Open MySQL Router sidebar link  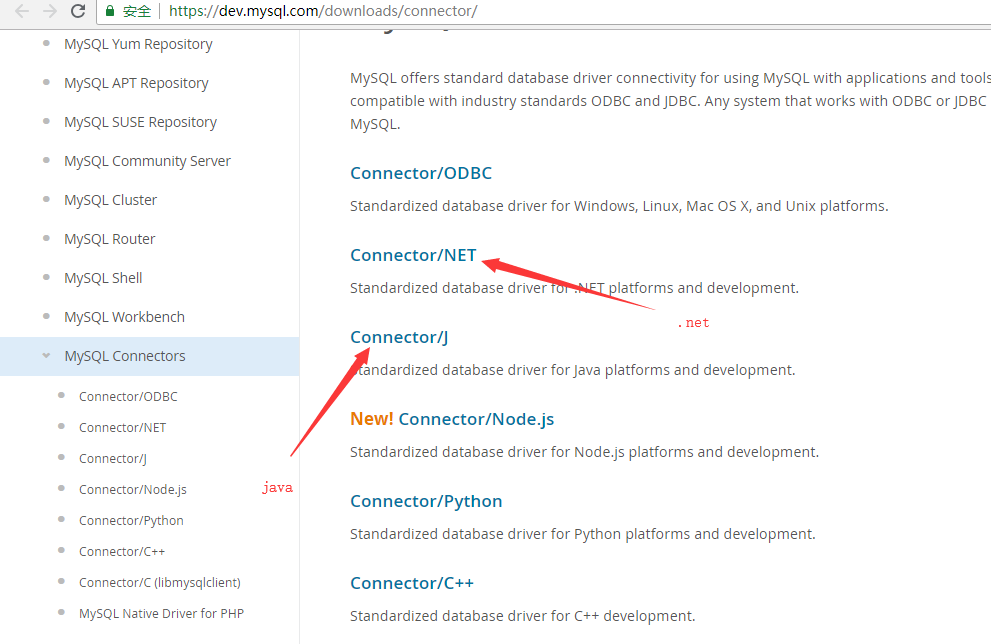pos(109,239)
